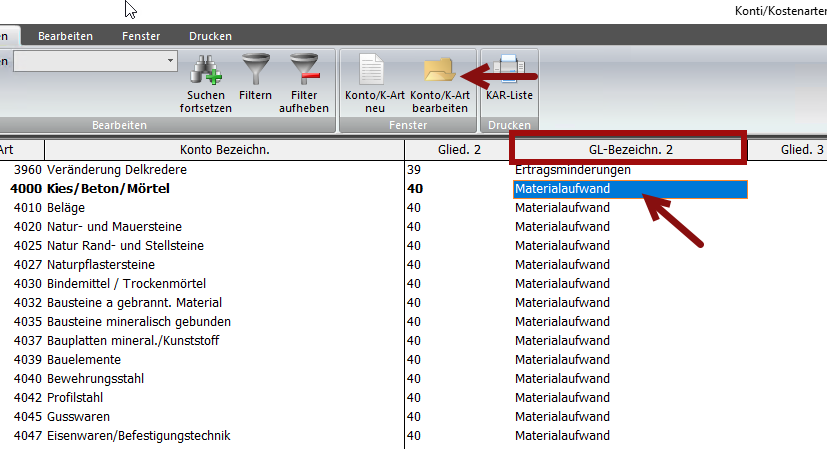Sort by Konto Bezeichn. column header
The height and width of the screenshot is (449, 827).
[225, 150]
